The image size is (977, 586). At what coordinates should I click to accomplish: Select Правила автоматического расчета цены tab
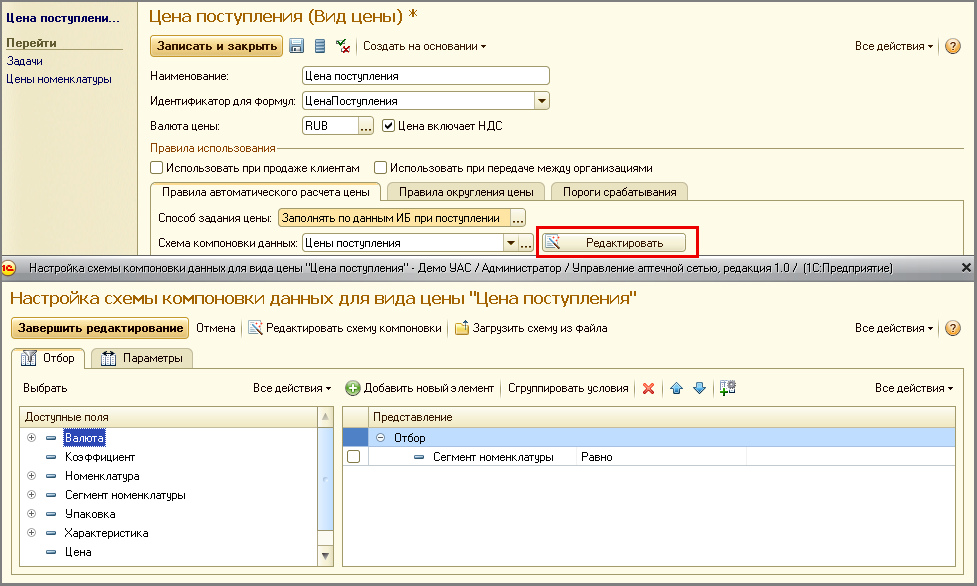click(x=265, y=192)
